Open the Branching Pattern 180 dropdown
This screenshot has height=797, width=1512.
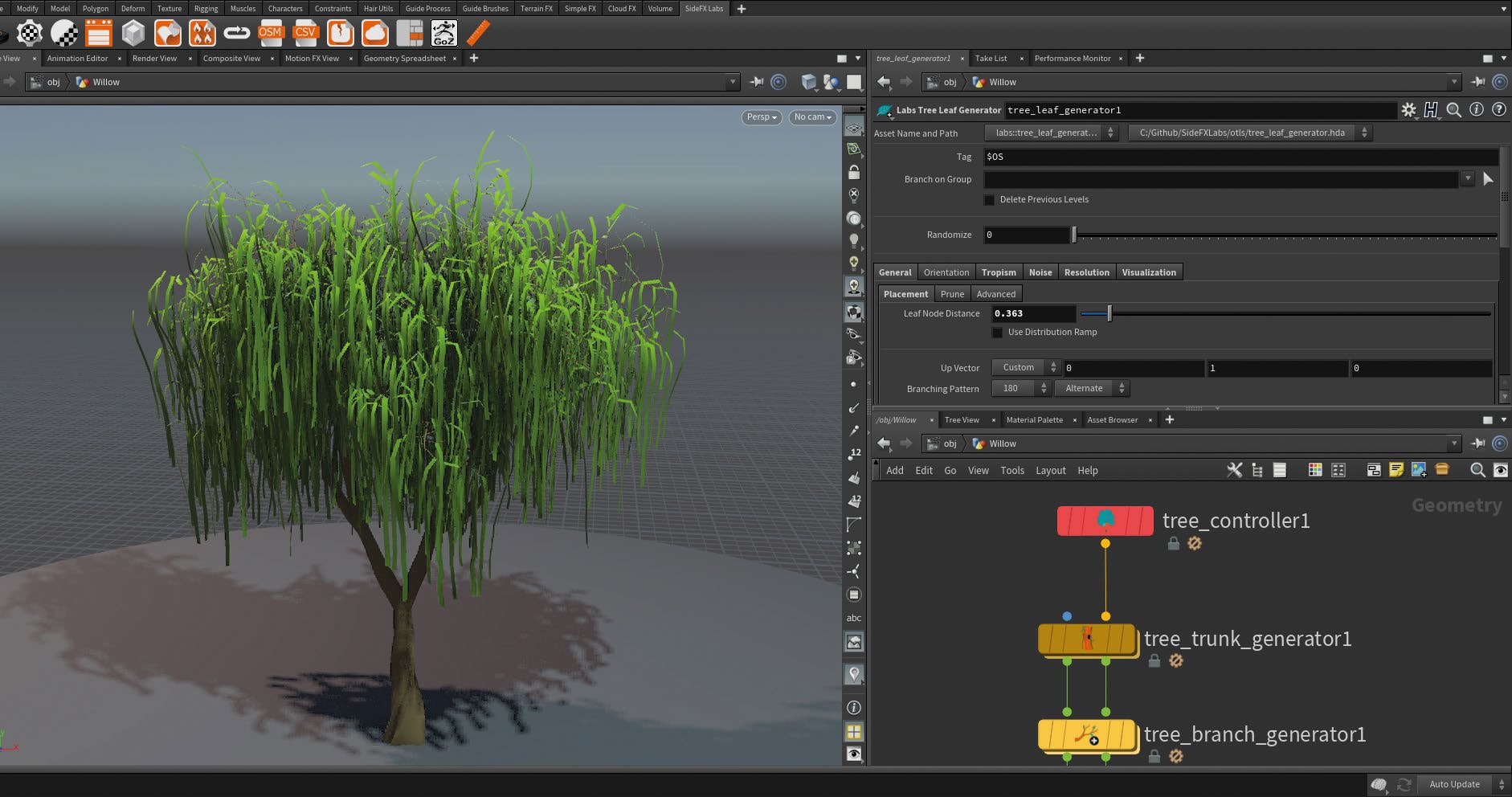(1021, 388)
